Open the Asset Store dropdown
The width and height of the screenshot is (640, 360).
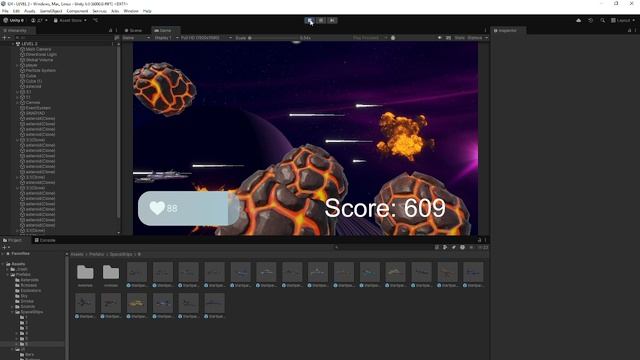click(70, 20)
